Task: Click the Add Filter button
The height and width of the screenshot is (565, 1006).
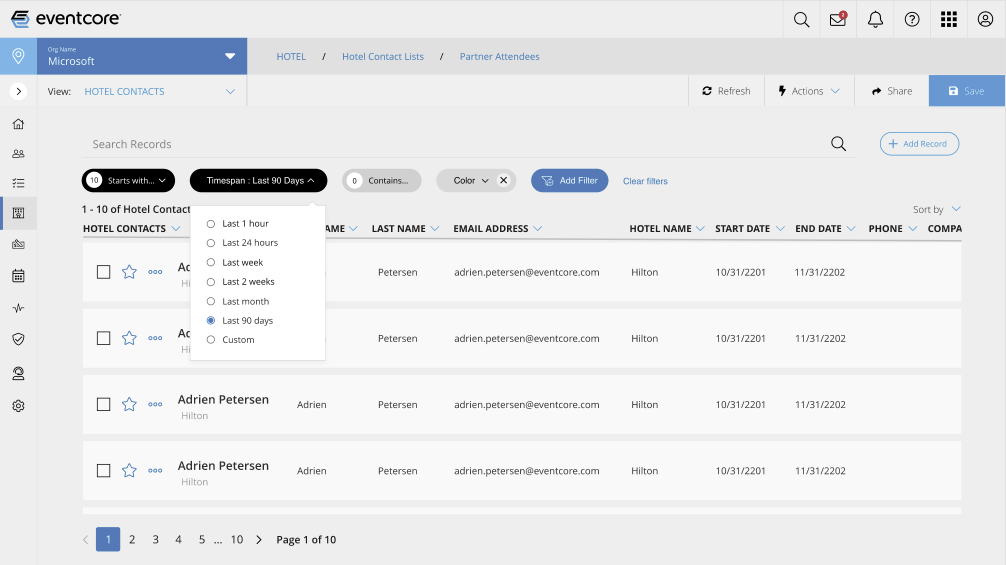Action: (x=569, y=181)
